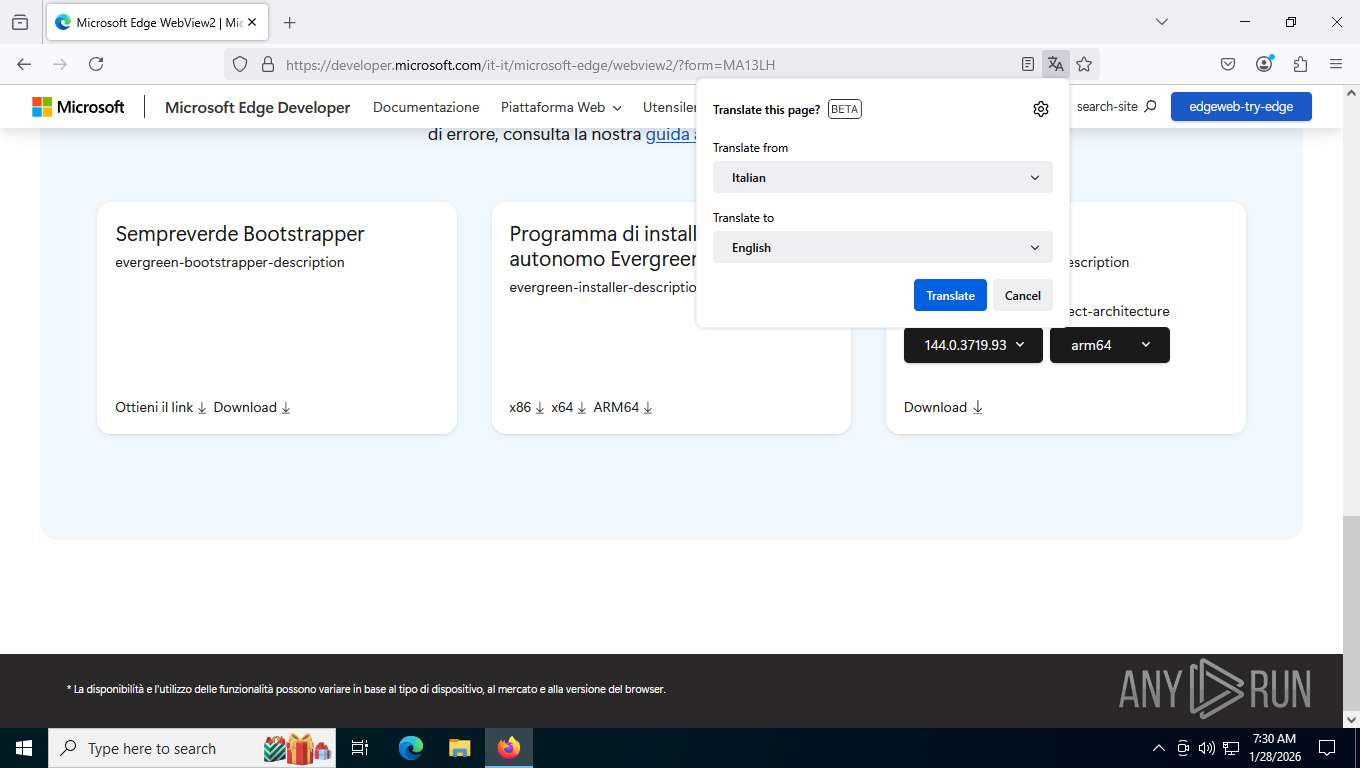Click the Microsoft logo
1360x768 pixels.
78,107
